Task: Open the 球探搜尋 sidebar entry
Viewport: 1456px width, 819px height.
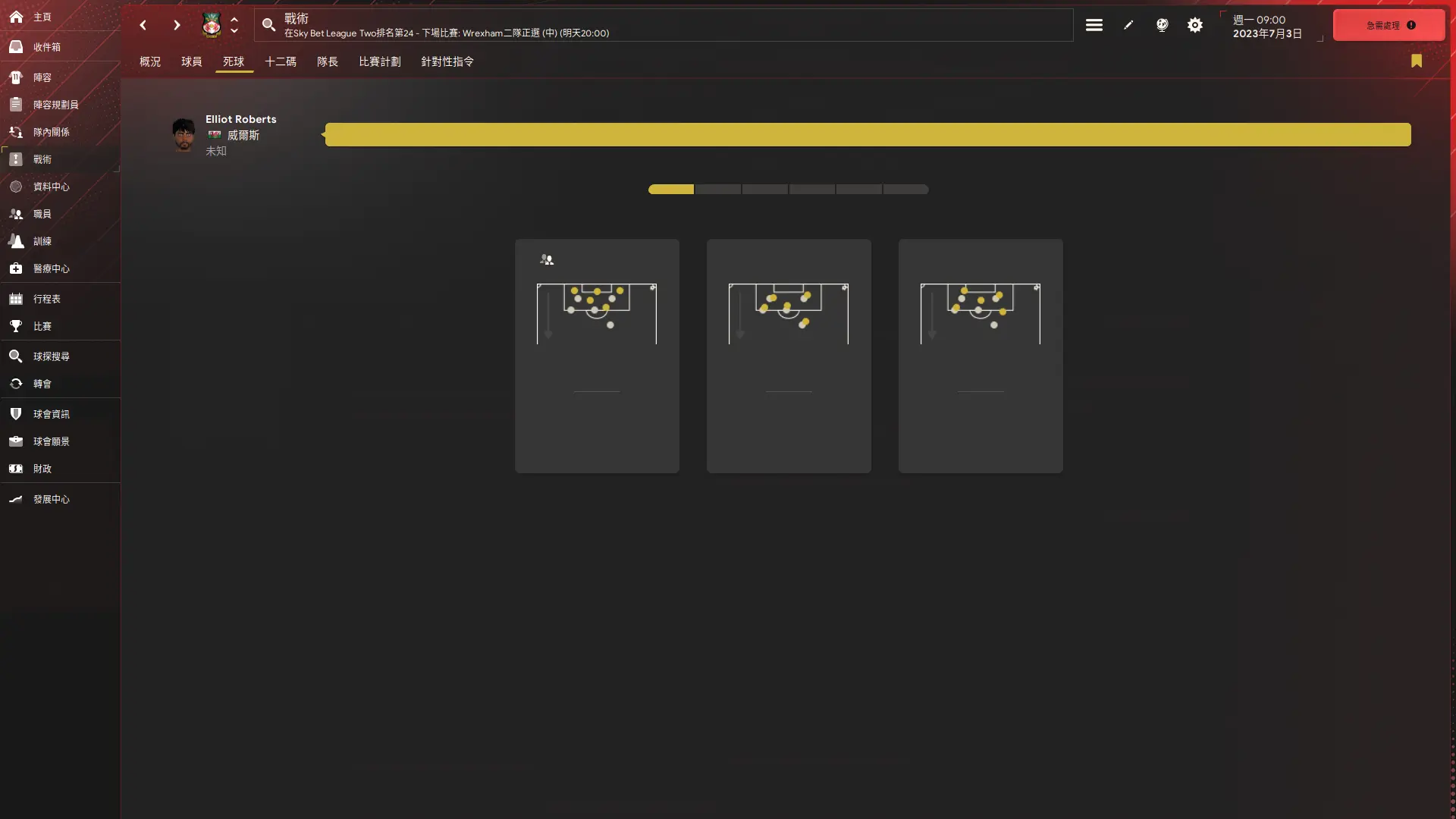Action: click(x=60, y=356)
